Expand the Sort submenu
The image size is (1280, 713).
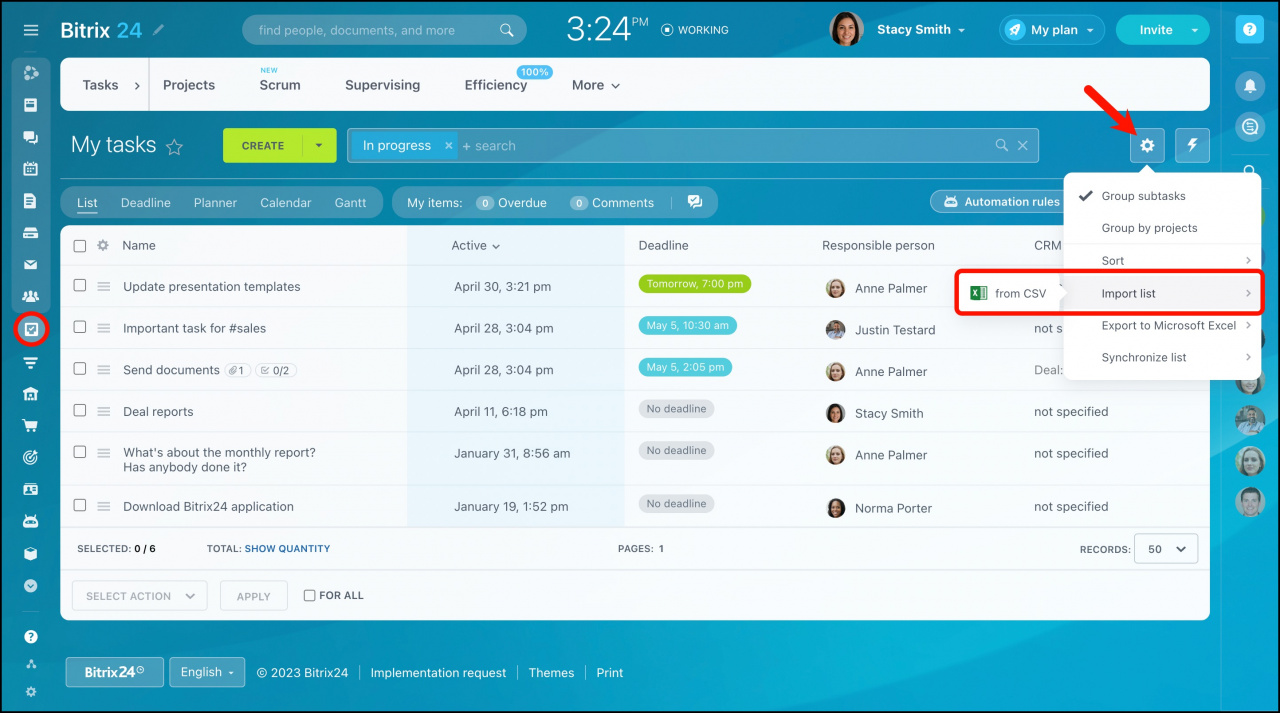(x=1162, y=261)
